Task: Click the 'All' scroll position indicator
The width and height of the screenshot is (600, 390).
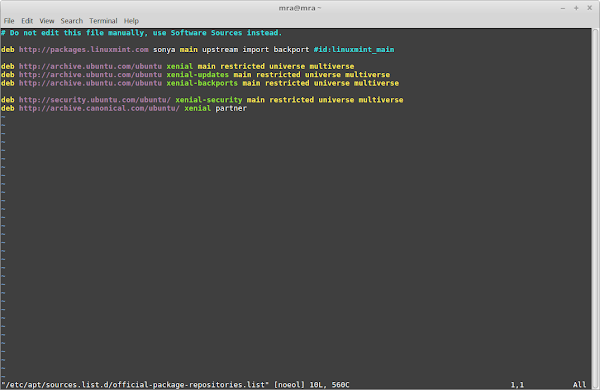Action: pos(579,385)
